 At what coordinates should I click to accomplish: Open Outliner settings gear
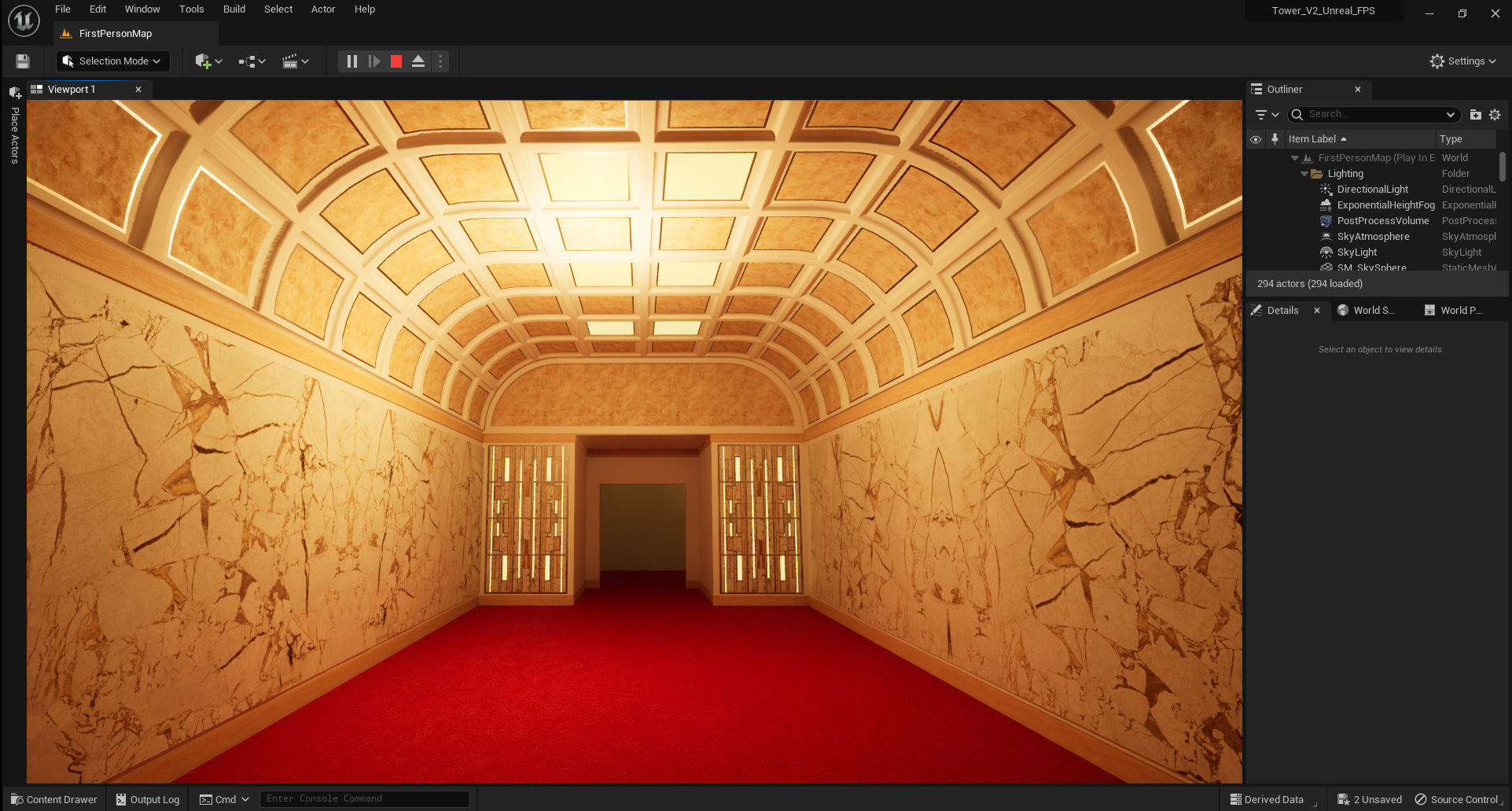[x=1495, y=115]
